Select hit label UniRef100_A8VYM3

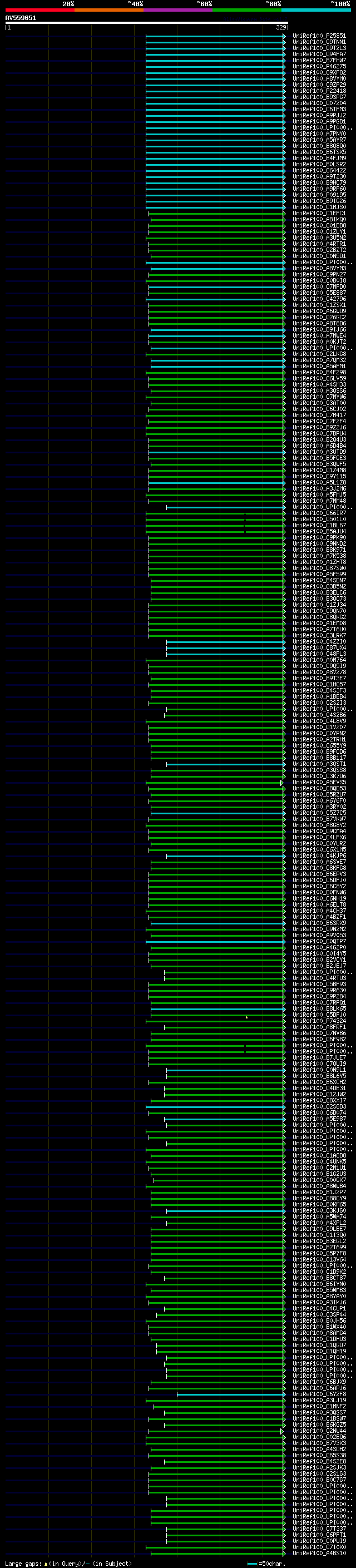point(319,269)
